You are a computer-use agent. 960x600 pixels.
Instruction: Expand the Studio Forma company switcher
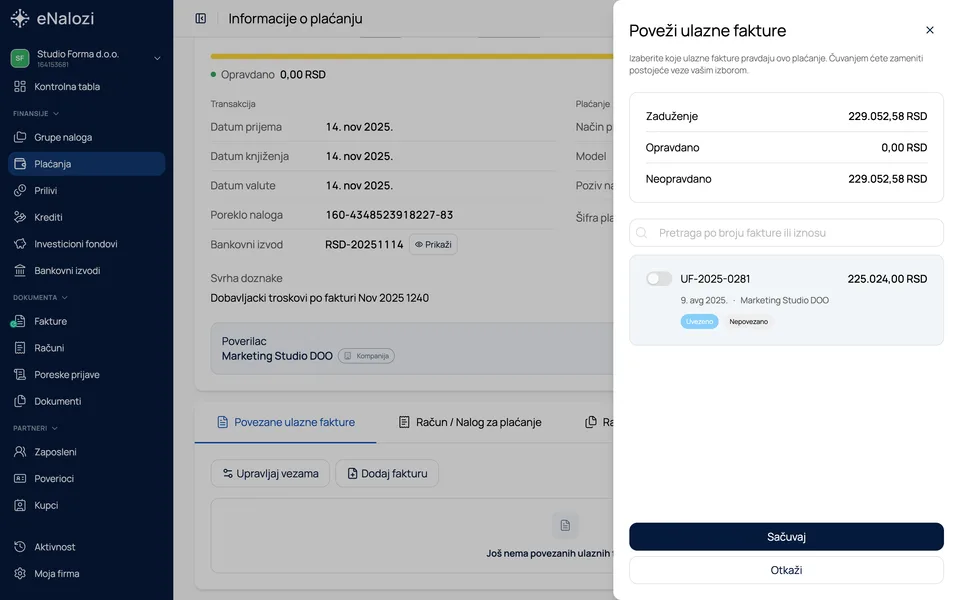coord(157,58)
